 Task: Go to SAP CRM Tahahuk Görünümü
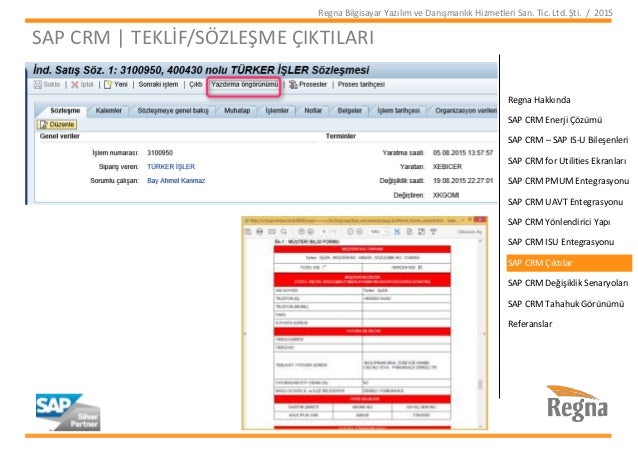coord(566,304)
